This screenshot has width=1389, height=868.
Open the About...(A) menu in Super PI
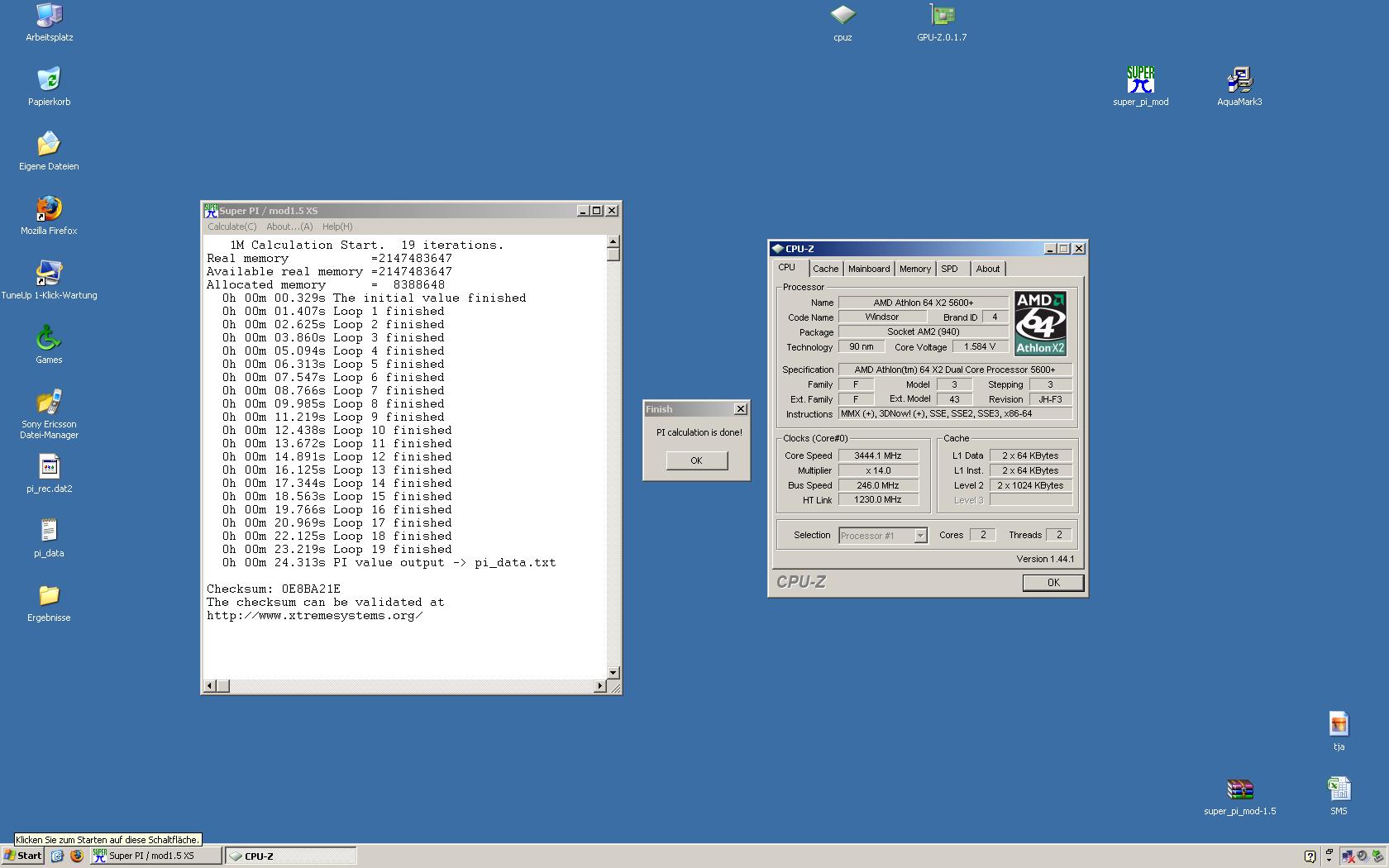point(289,227)
